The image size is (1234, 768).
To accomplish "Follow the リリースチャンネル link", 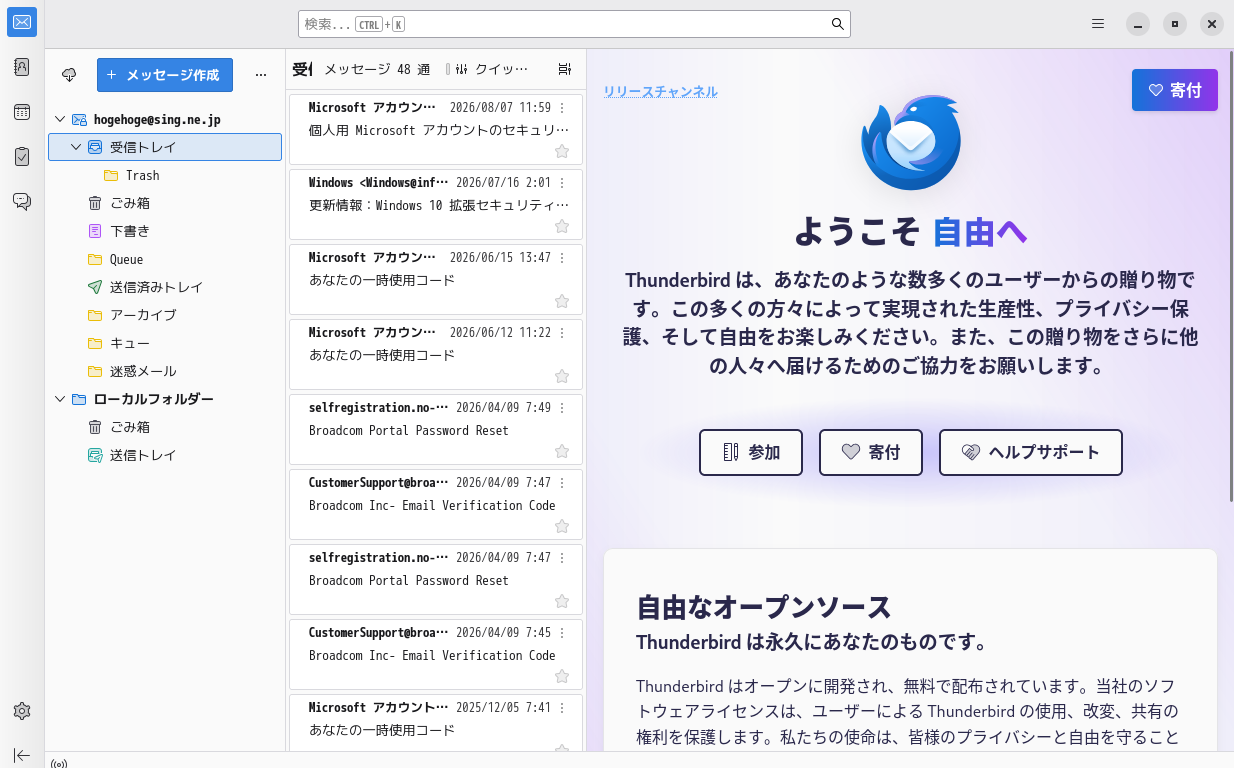I will tap(661, 92).
